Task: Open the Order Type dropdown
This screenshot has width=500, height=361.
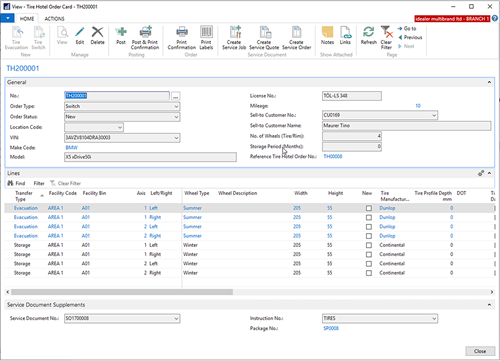Action: [x=176, y=106]
